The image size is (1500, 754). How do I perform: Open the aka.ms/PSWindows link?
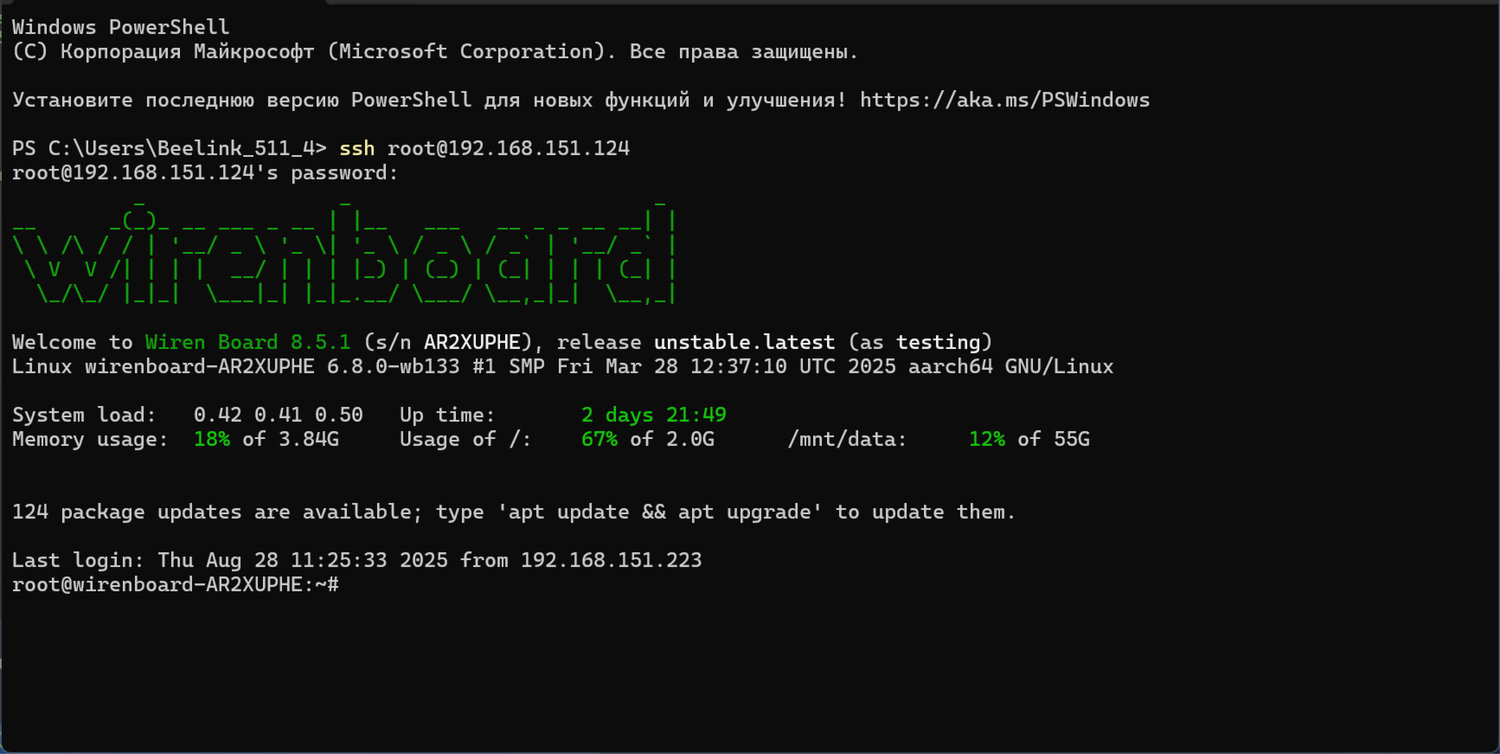[1004, 100]
